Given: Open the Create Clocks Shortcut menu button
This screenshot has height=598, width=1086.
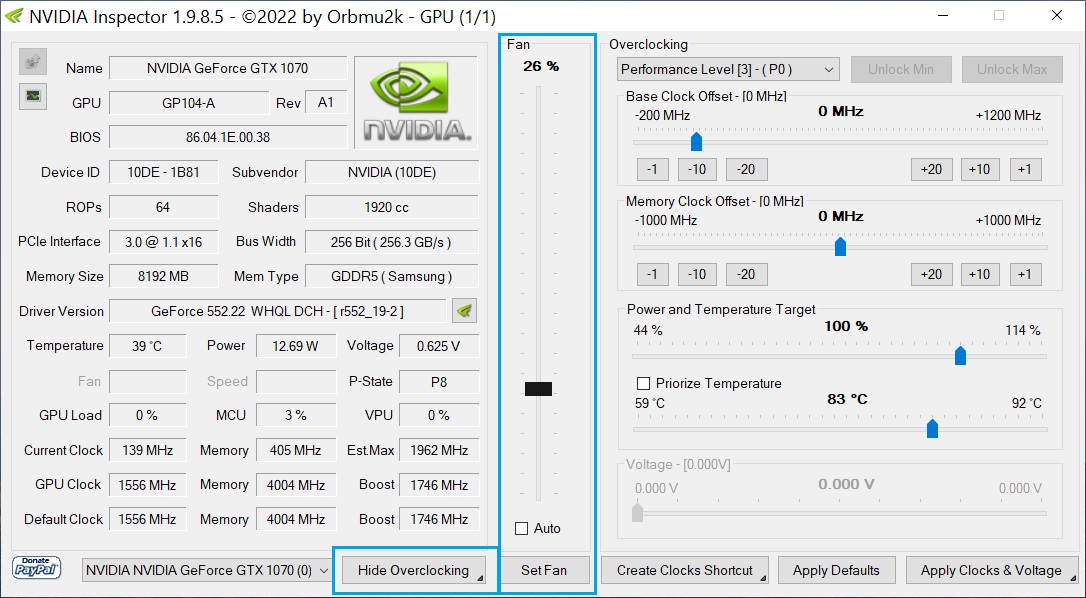Looking at the screenshot, I should pos(685,570).
